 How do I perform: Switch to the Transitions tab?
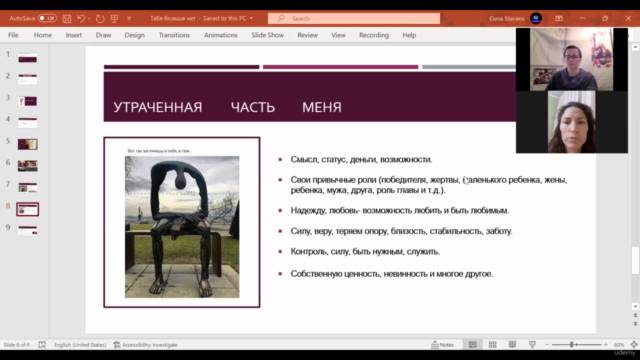point(174,35)
